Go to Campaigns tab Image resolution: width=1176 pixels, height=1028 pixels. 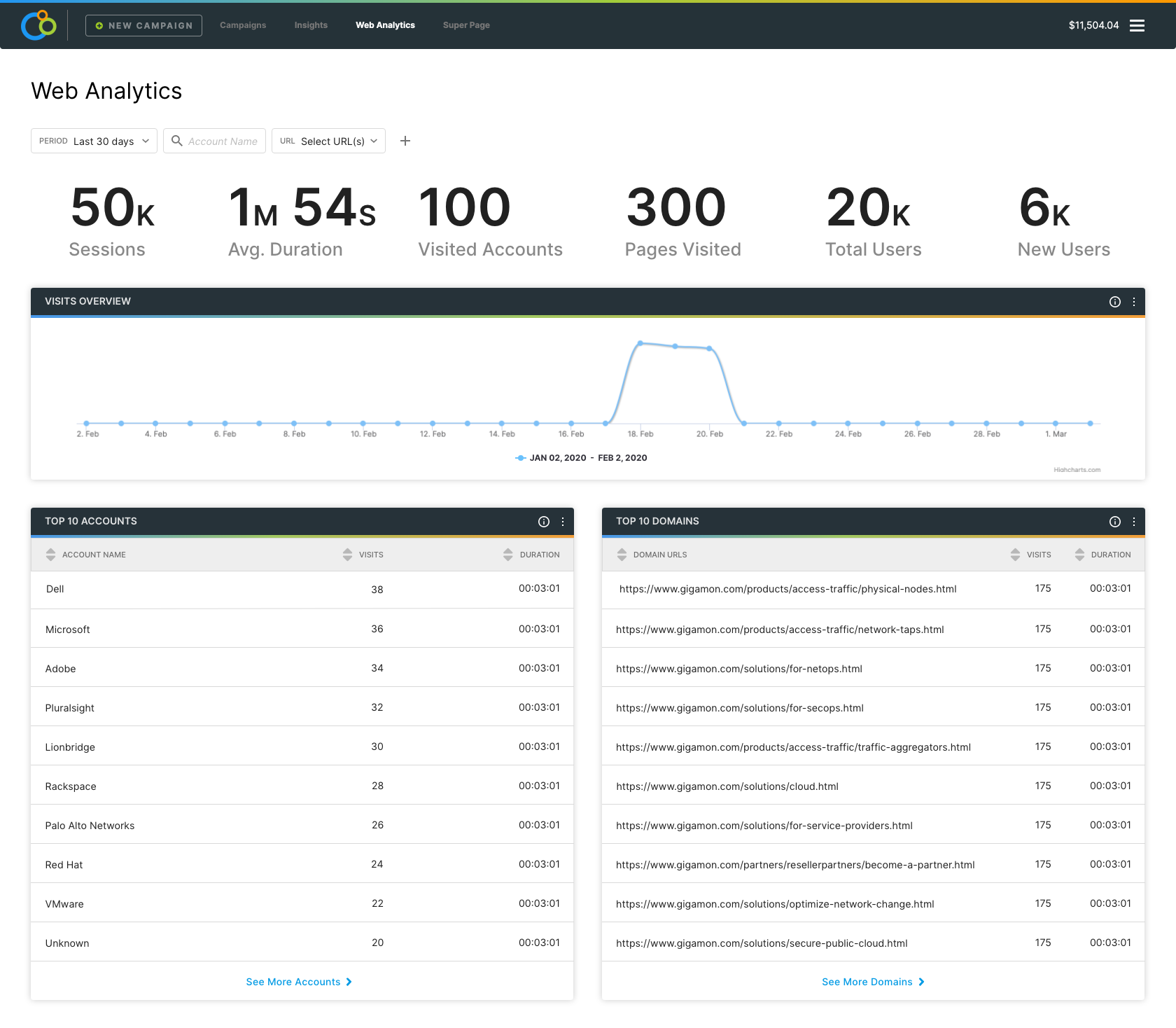pos(243,25)
